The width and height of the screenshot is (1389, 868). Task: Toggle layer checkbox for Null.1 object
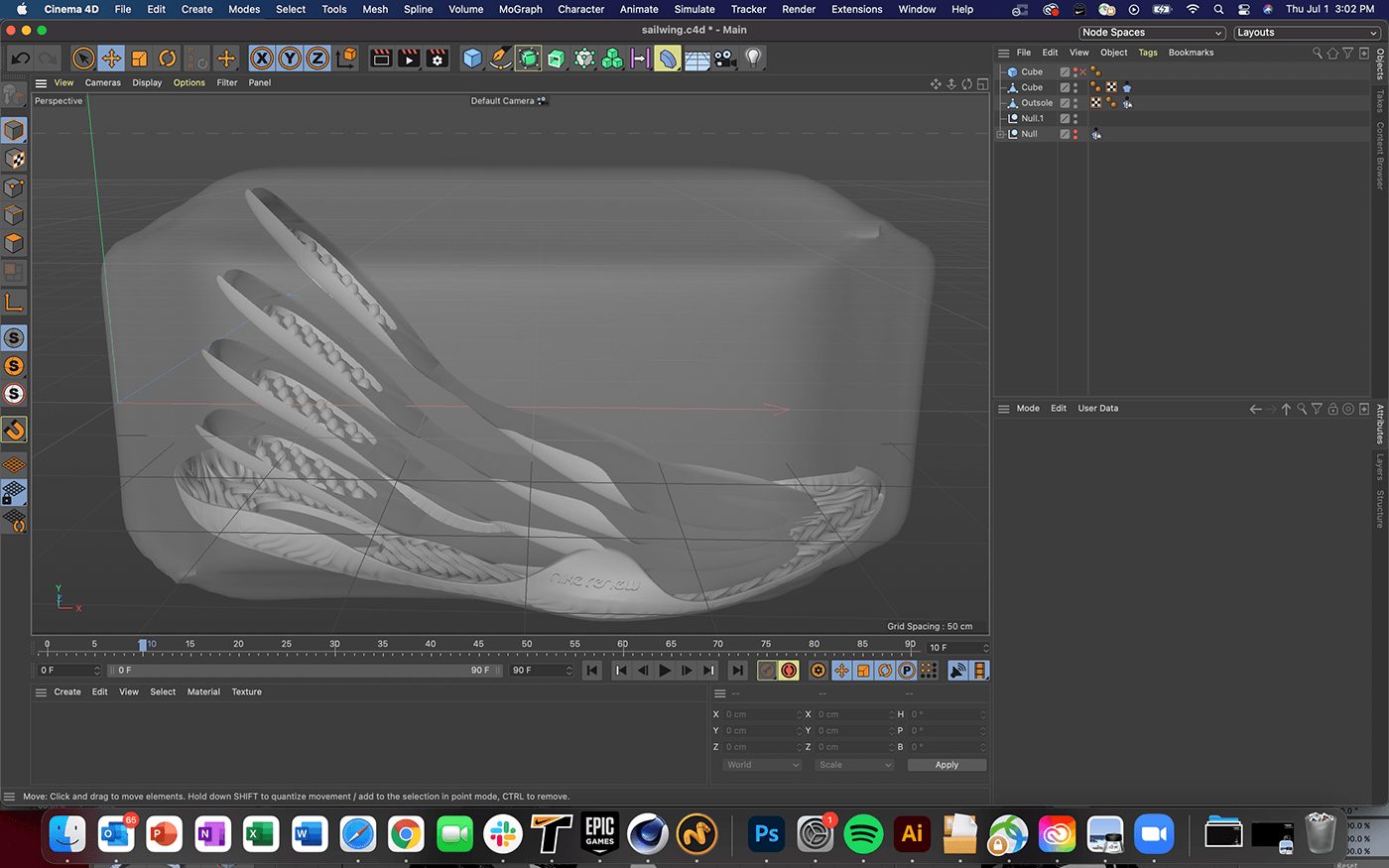tap(1065, 118)
